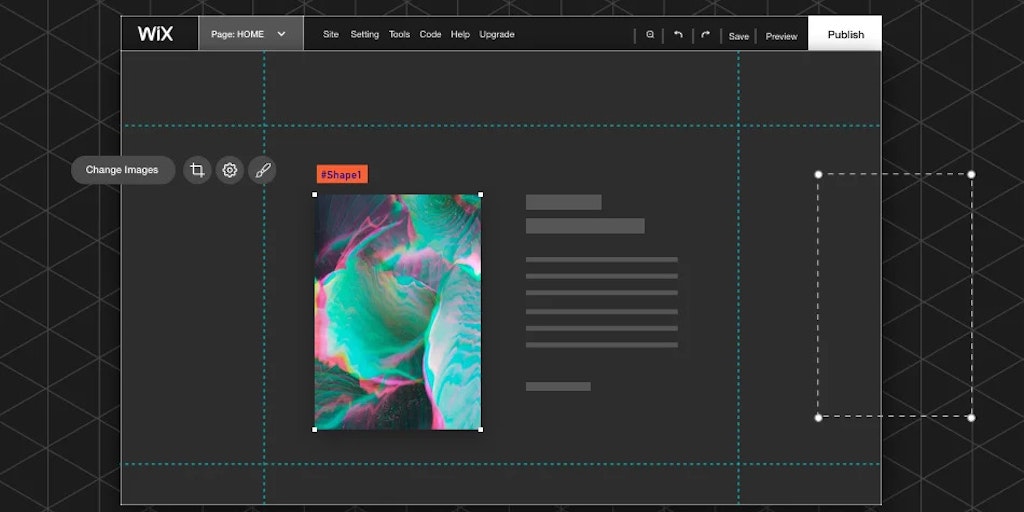Save the site
This screenshot has width=1024, height=512.
[x=739, y=37]
